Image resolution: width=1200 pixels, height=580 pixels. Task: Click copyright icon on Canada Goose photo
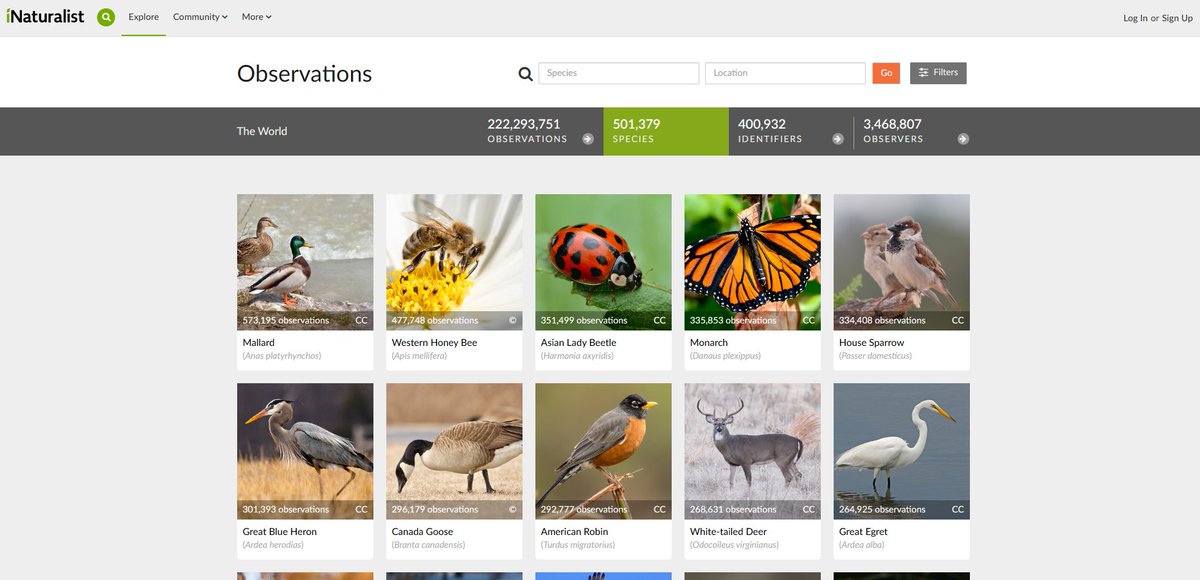click(513, 510)
